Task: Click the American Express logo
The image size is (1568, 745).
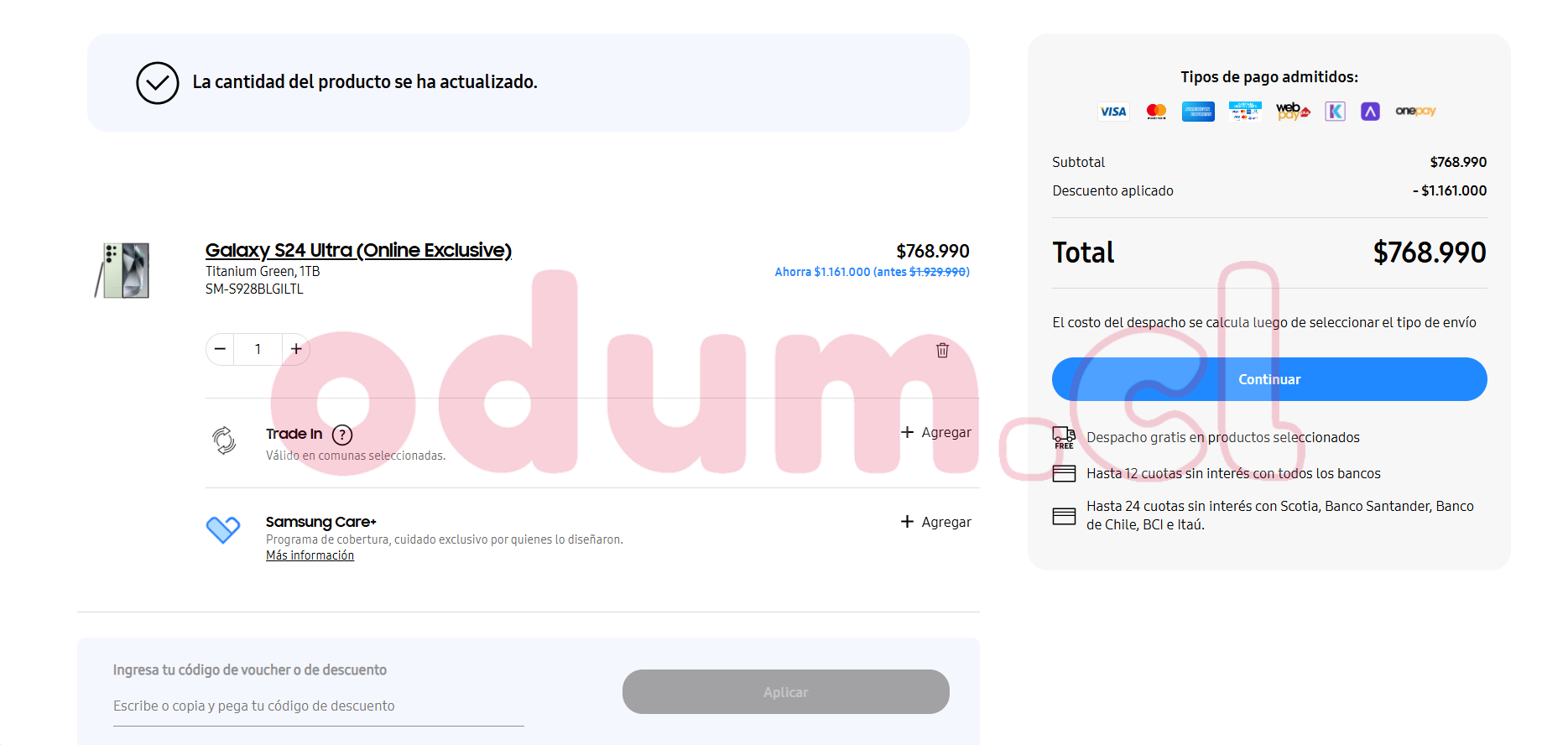Action: 1198,112
